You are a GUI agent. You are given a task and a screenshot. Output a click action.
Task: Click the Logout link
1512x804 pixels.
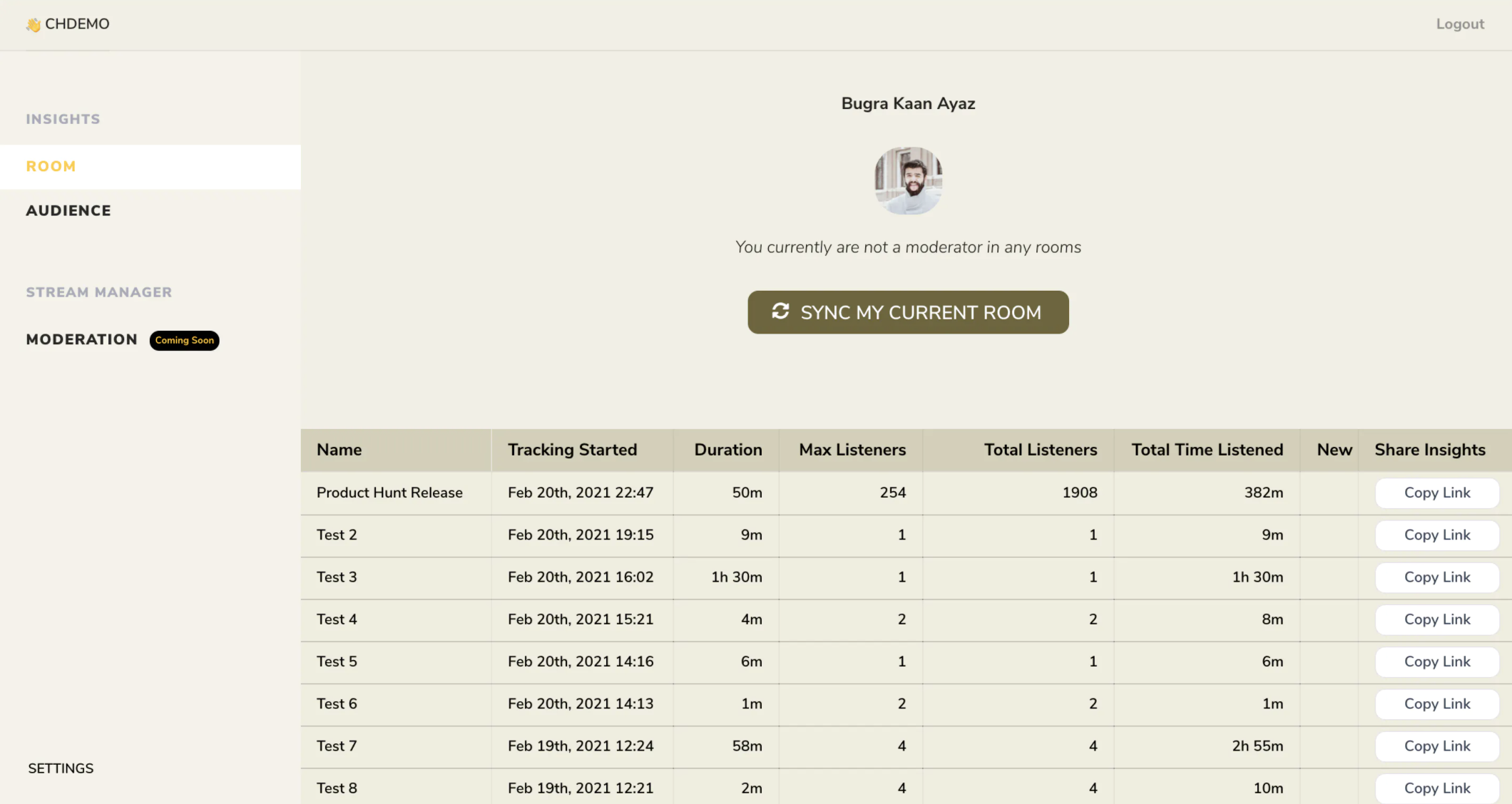(x=1459, y=24)
